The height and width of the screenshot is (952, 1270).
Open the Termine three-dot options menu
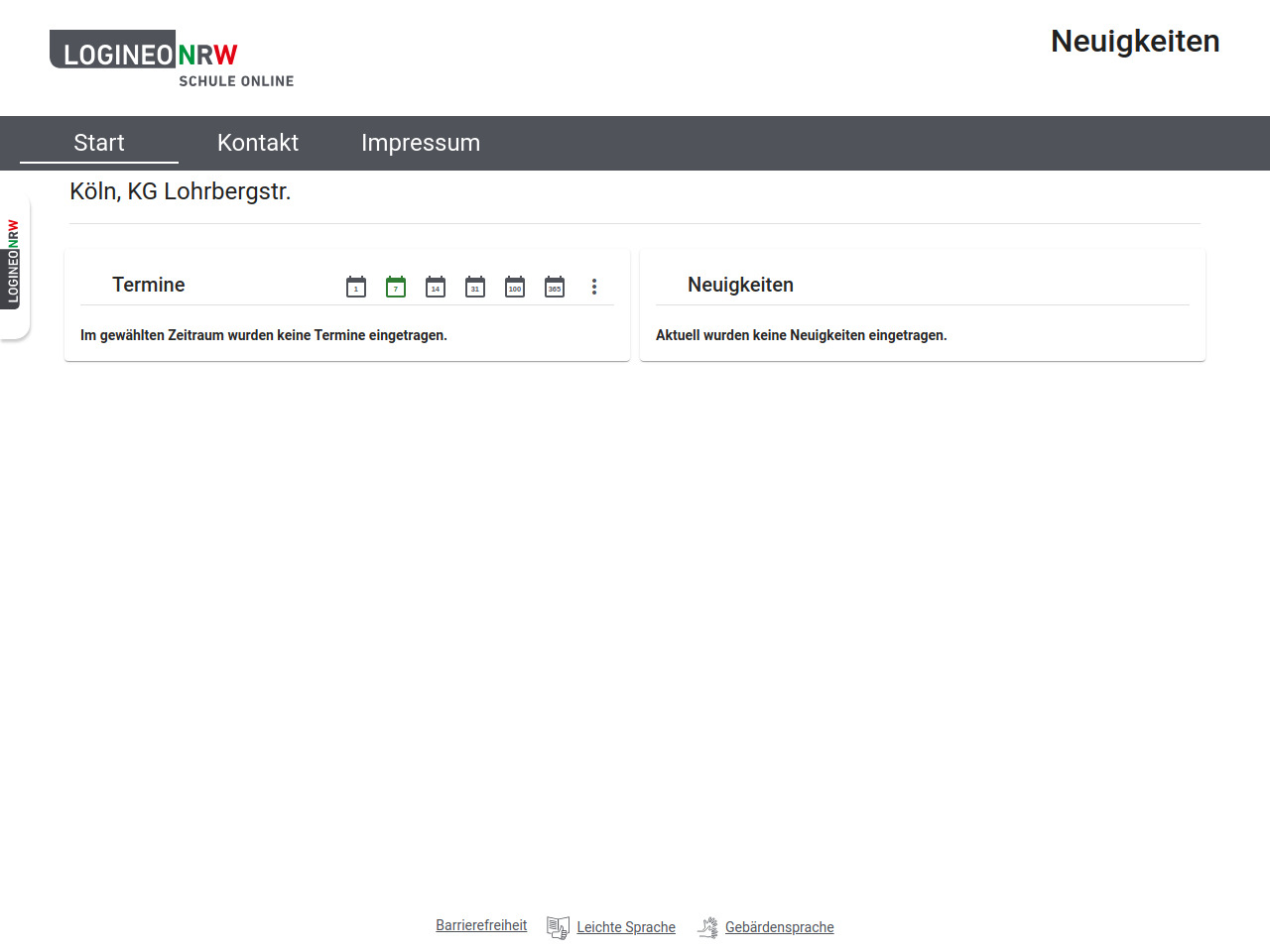click(x=594, y=287)
